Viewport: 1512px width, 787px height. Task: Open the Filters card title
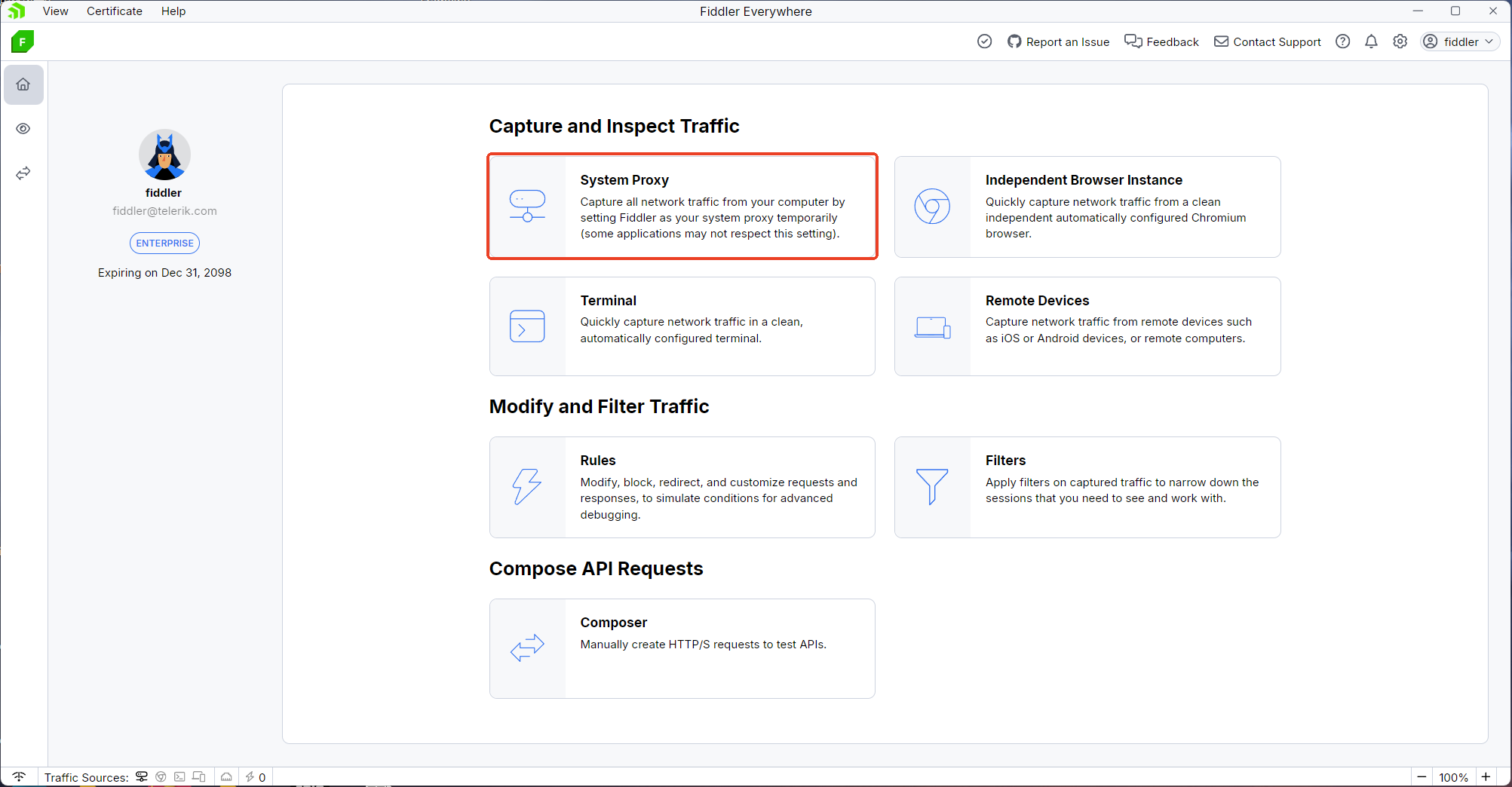point(1005,460)
